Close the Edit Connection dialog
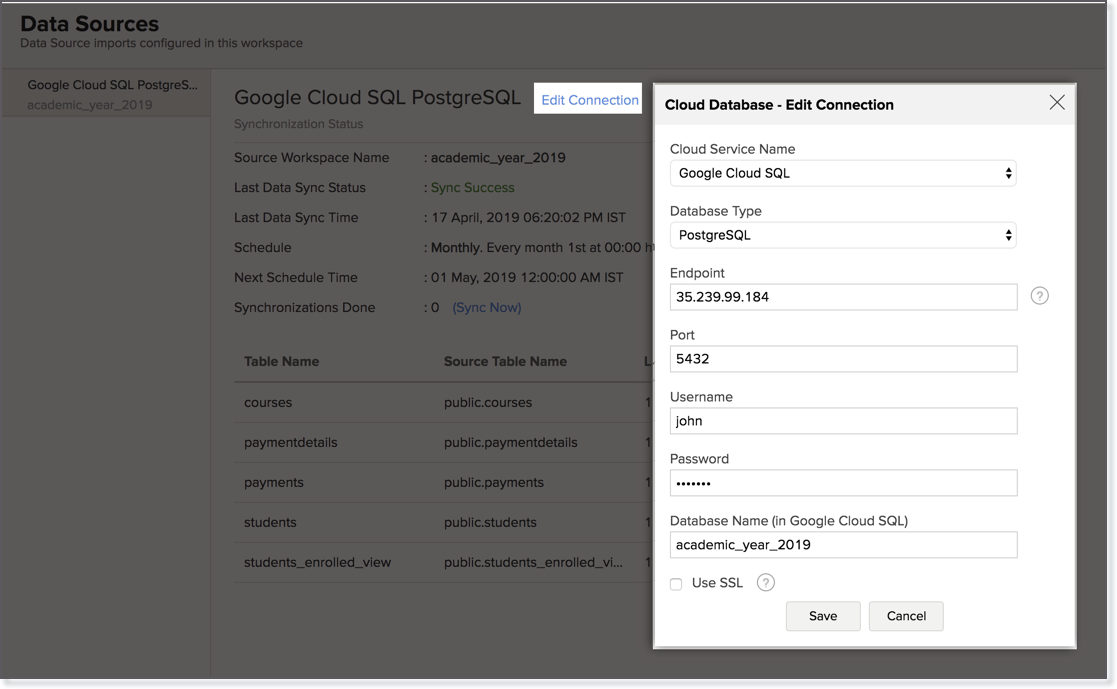Screen dimensions: 1117x689 [x=1057, y=103]
